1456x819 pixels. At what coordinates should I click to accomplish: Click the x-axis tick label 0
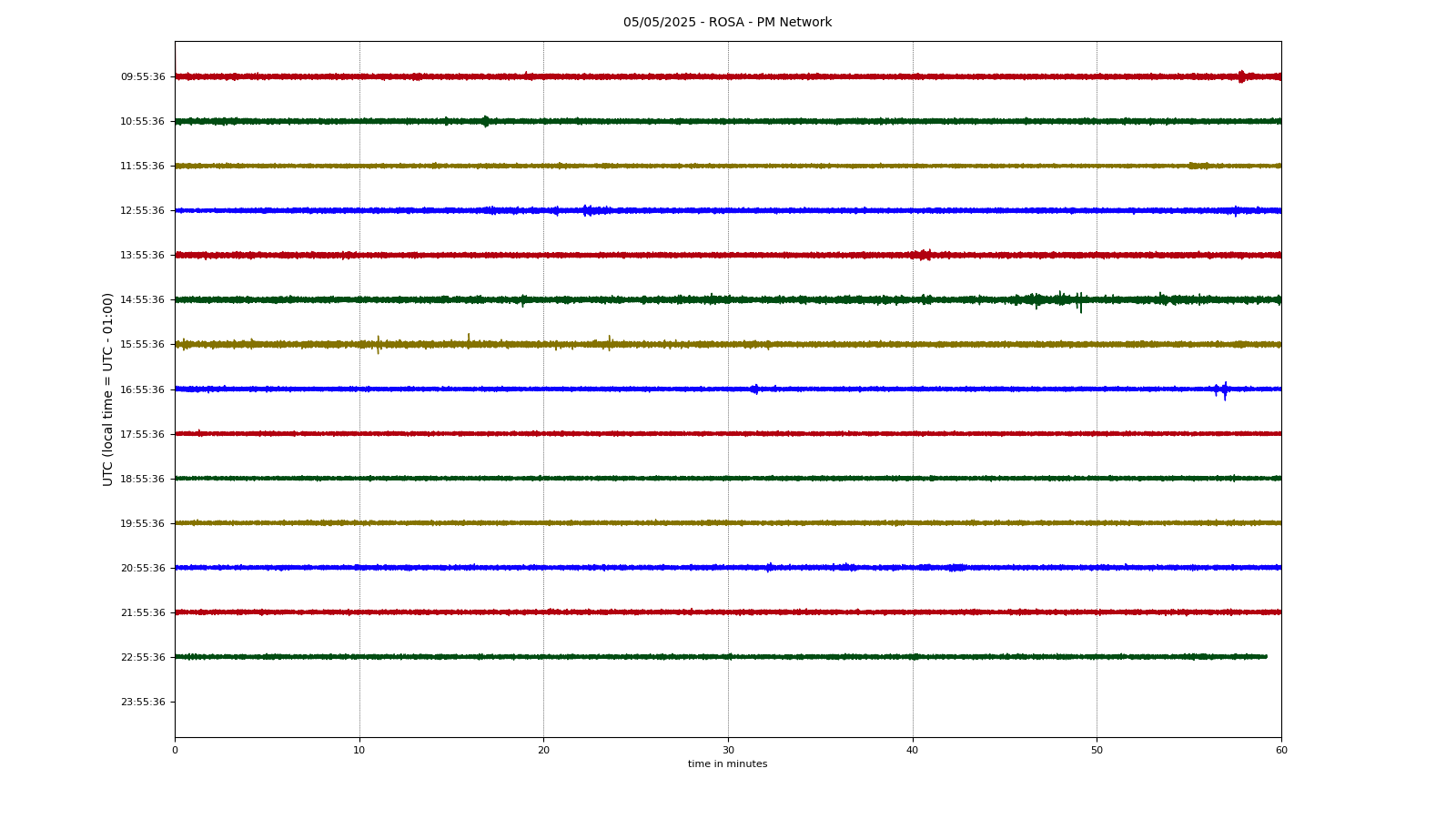click(175, 751)
